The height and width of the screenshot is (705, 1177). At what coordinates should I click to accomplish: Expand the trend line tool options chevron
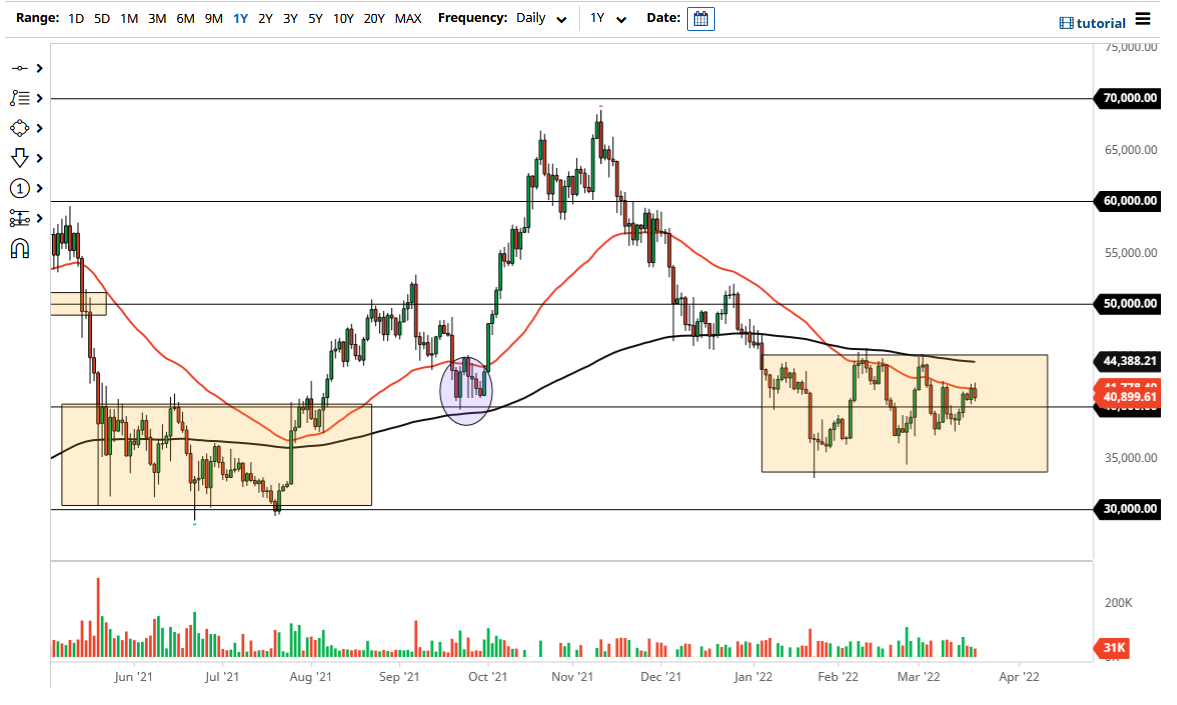38,68
